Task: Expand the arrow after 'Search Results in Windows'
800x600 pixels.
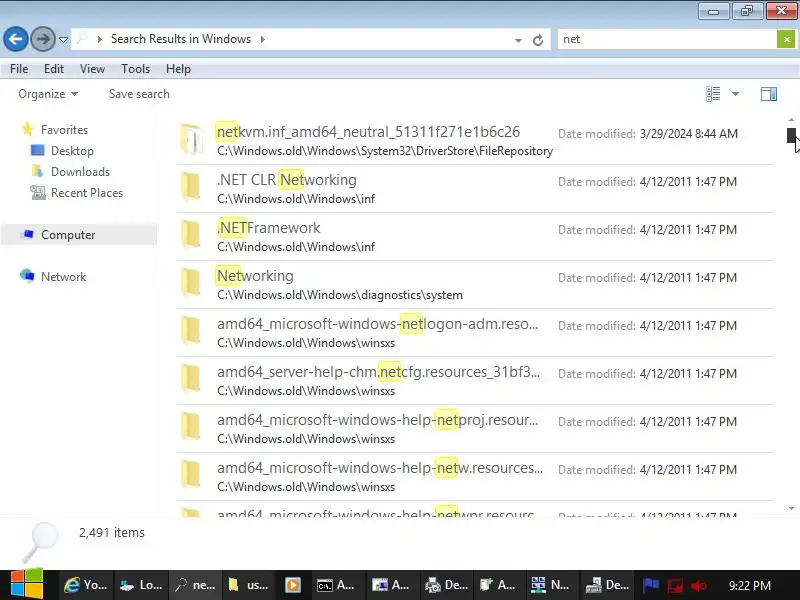Action: 263,39
